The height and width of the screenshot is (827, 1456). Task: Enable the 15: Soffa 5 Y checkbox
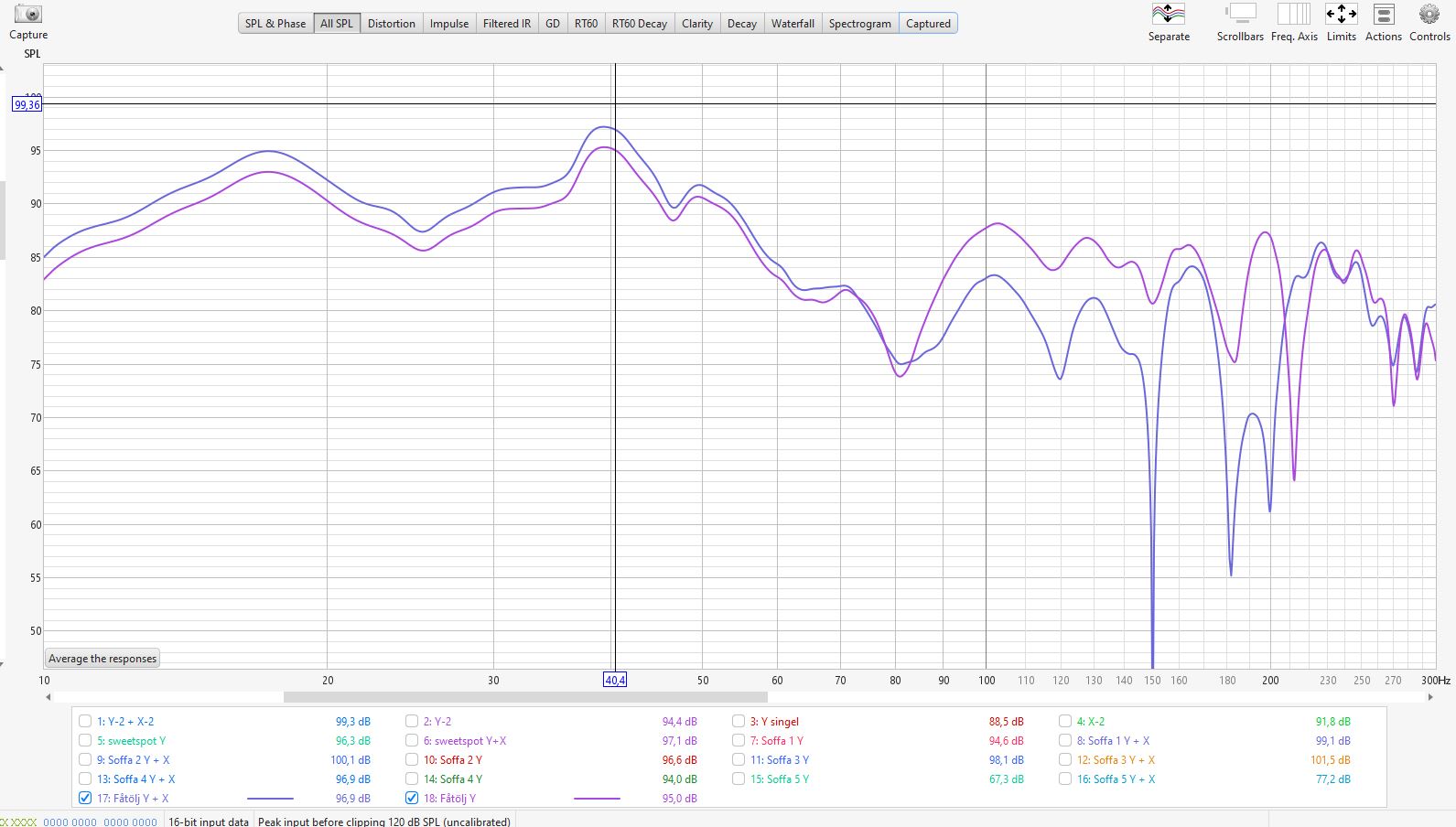(739, 779)
